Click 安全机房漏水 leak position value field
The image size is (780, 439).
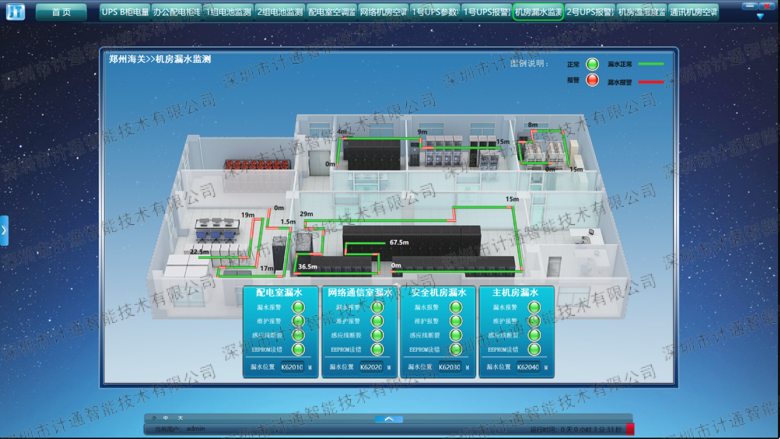point(449,367)
